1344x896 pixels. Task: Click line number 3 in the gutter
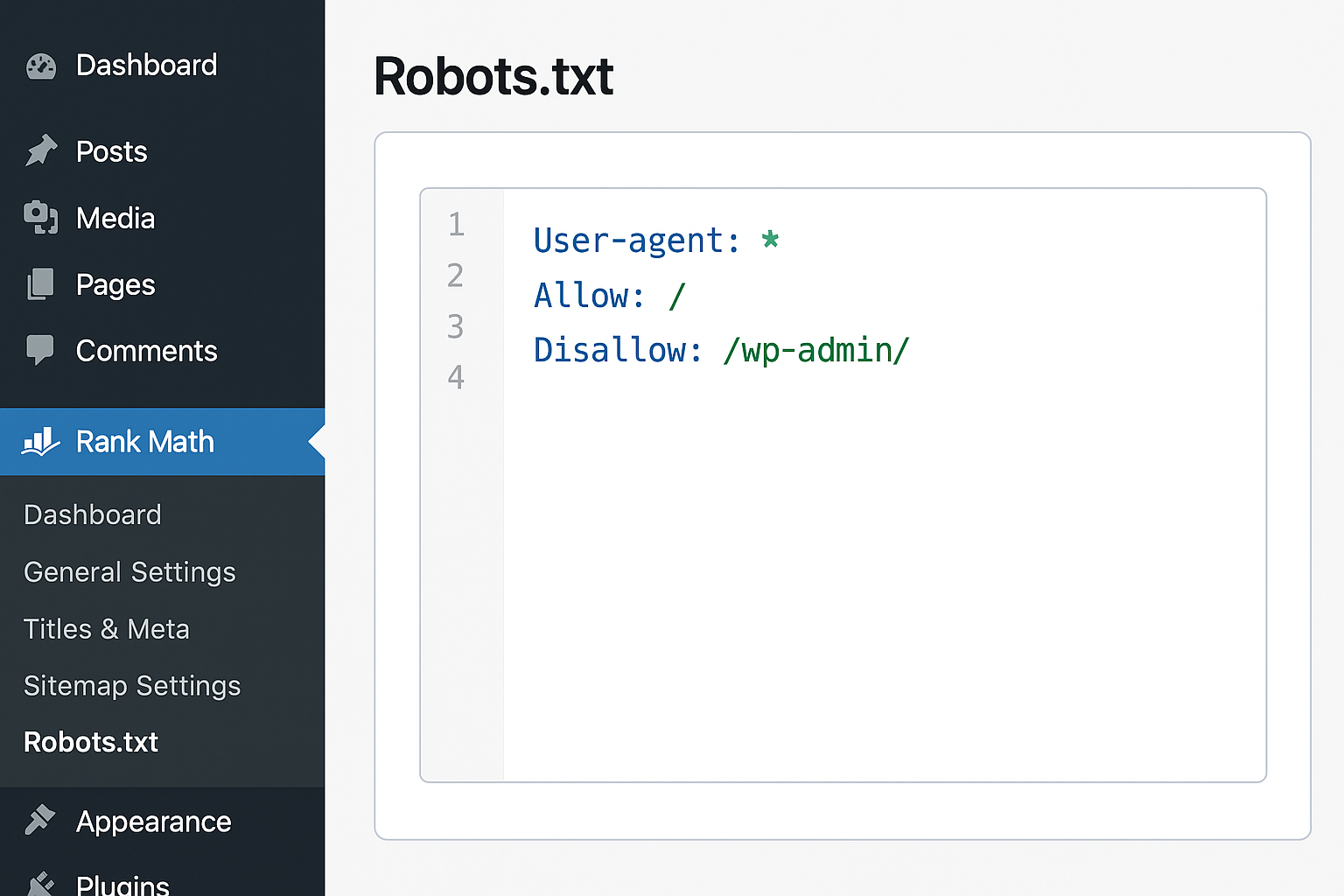[x=455, y=325]
